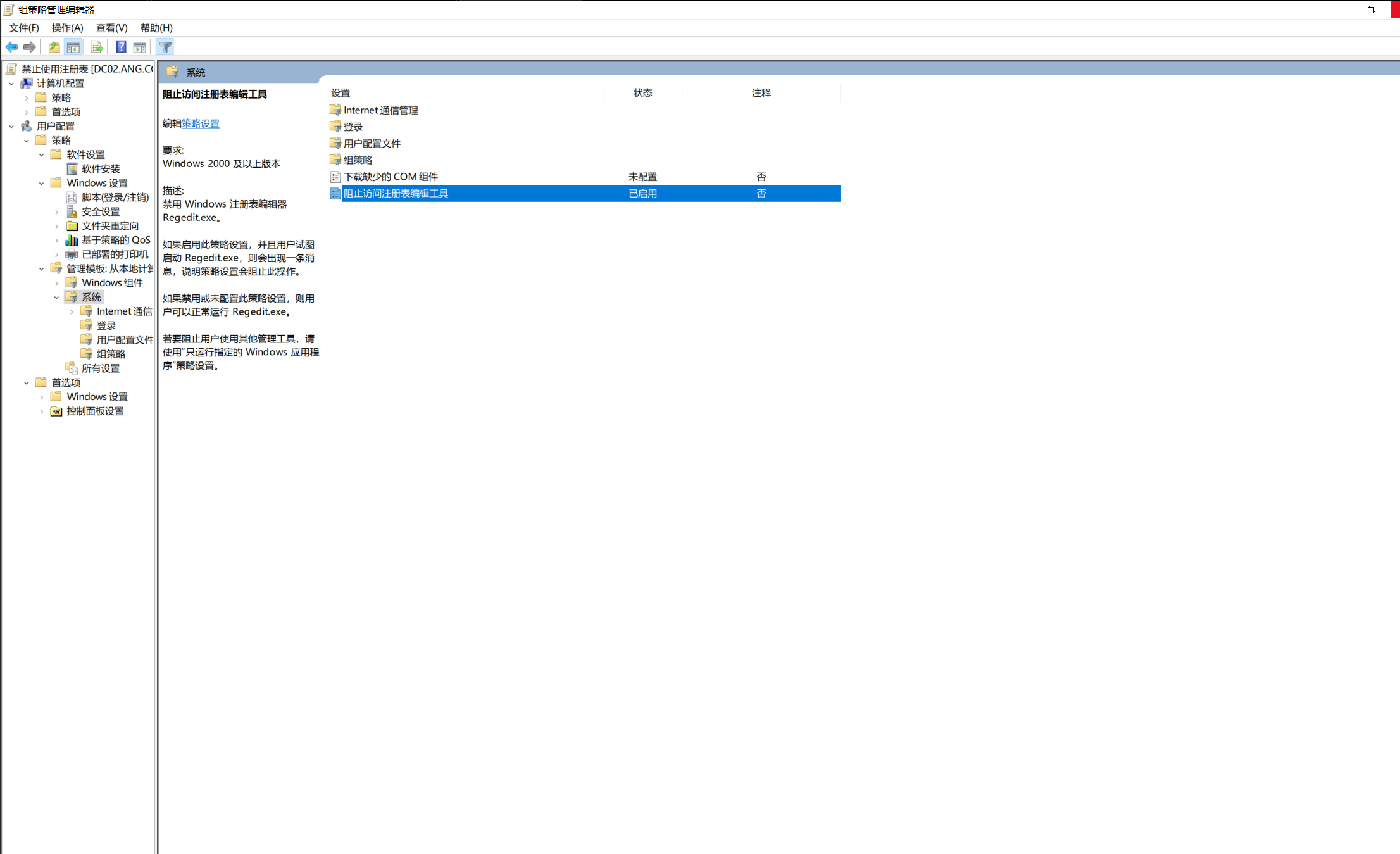Open the 组策略 folder in settings list
This screenshot has width=1400, height=854.
[358, 160]
